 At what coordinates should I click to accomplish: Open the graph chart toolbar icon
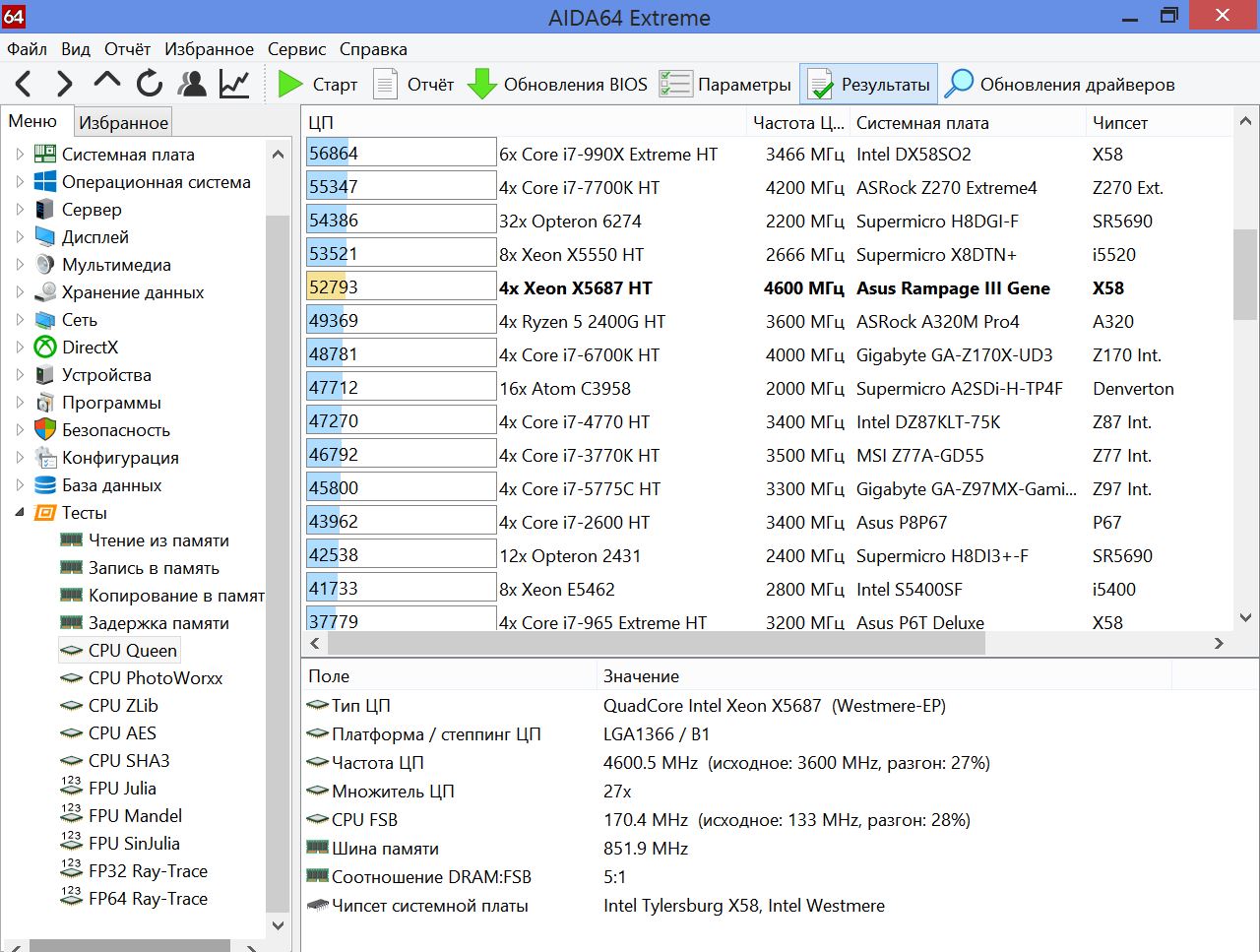[x=234, y=84]
